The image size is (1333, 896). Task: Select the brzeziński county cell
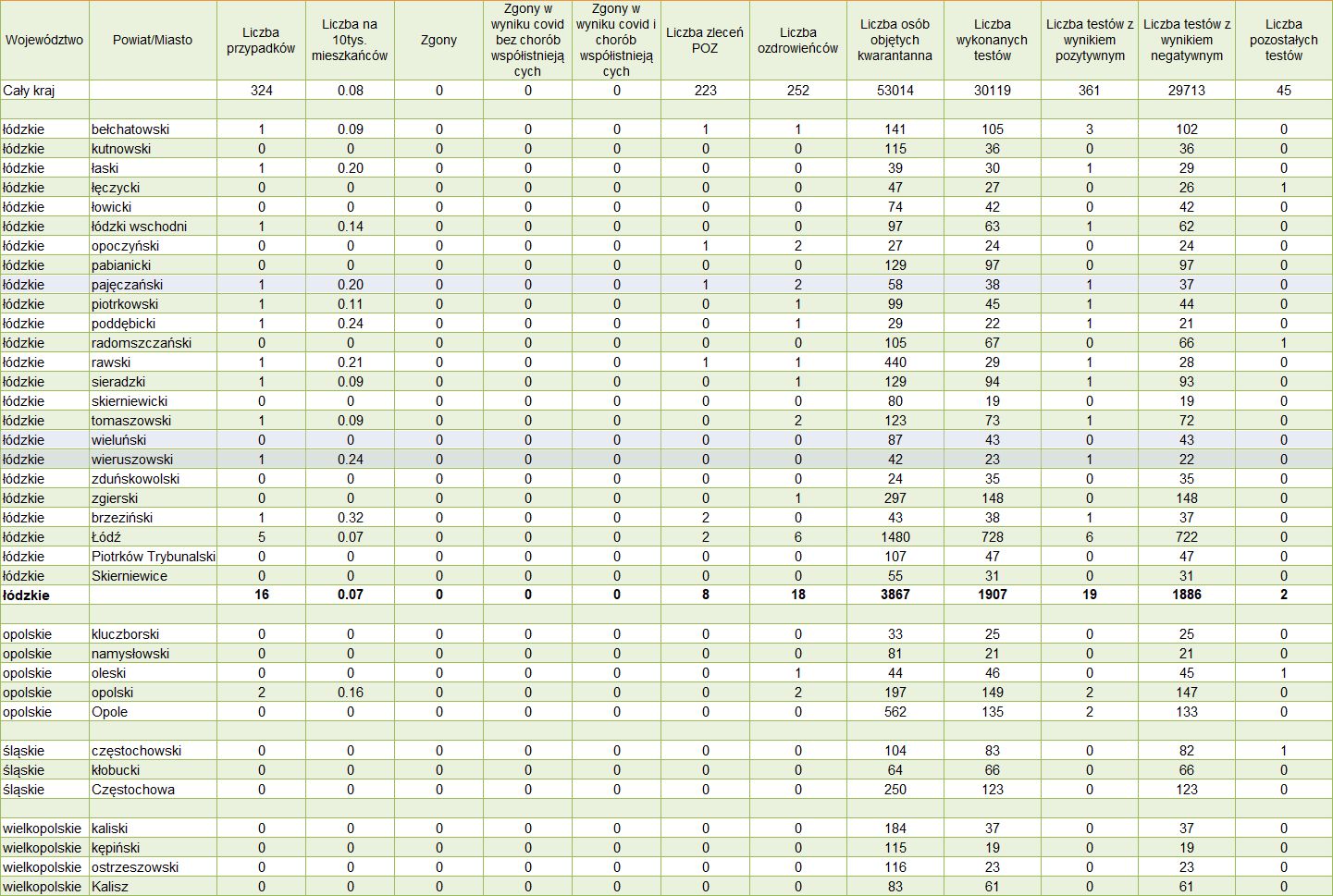153,518
